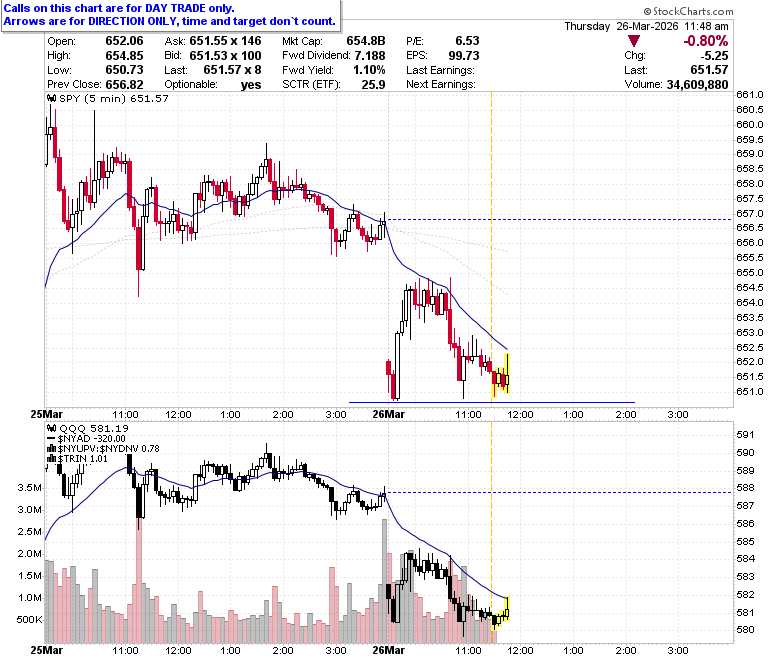Click the Volume value 34,609,880

pyautogui.click(x=697, y=85)
